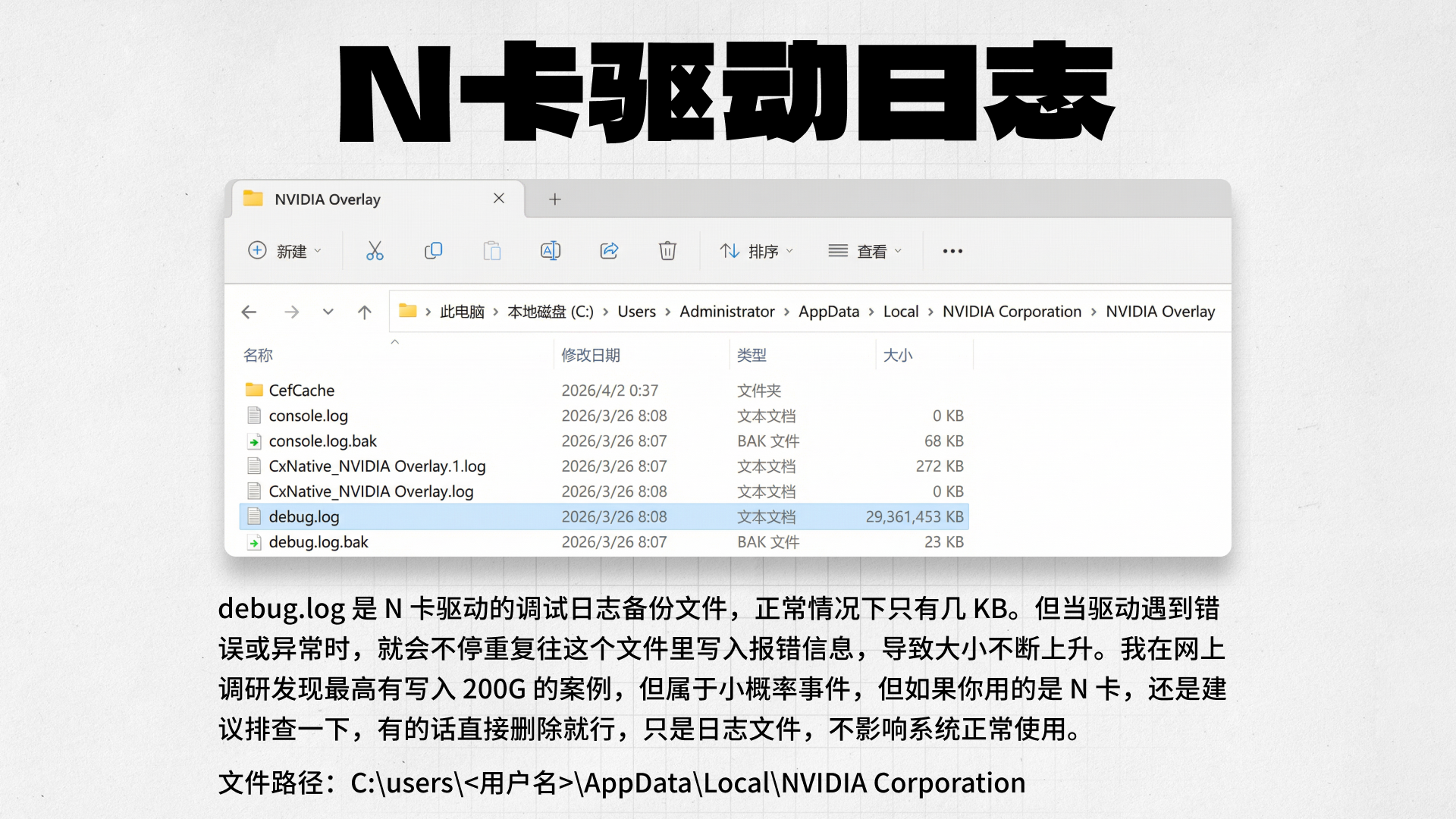Click NVIDIA Corporation in the breadcrumb path

1012,312
